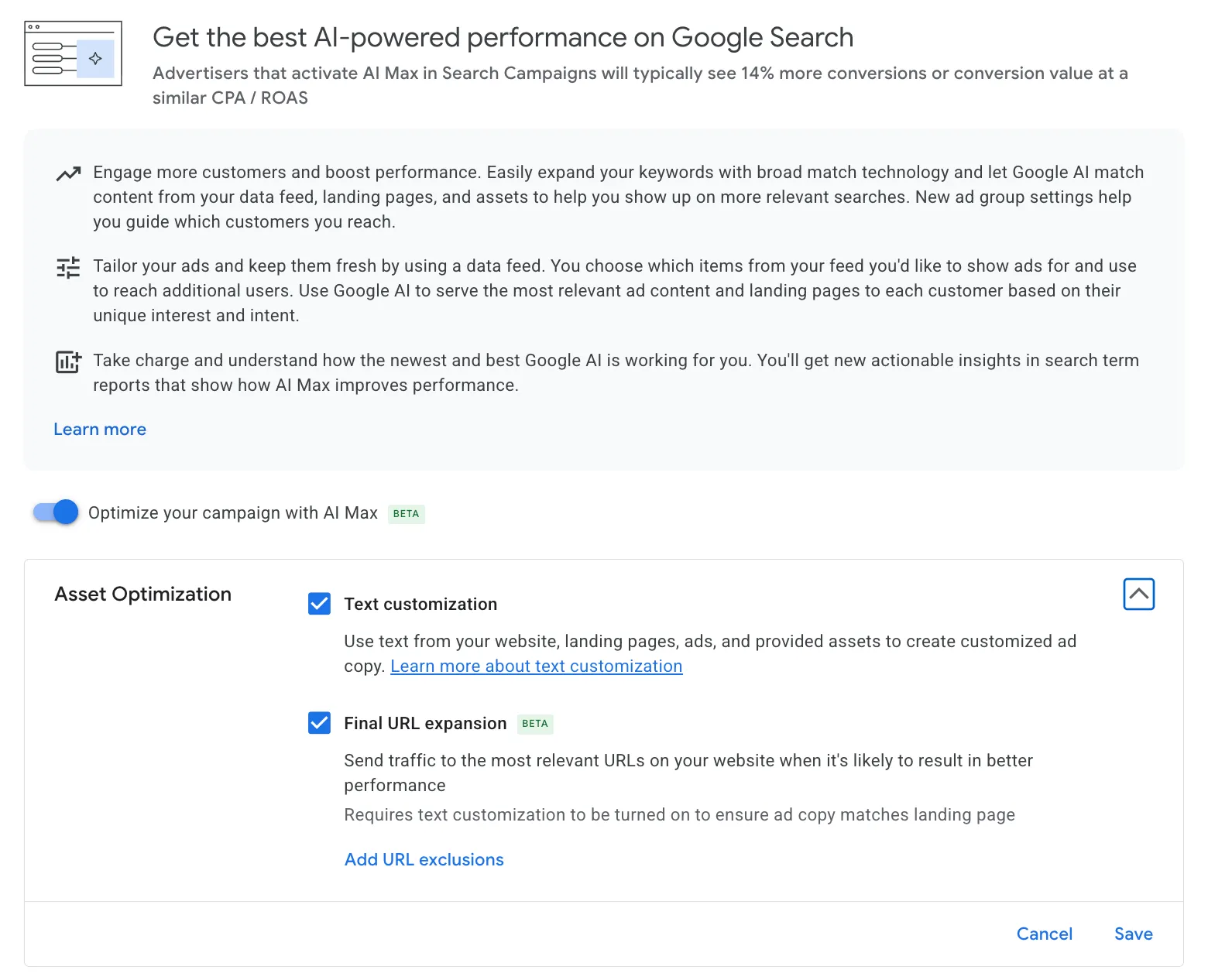Open the Learn more link
The height and width of the screenshot is (980, 1208).
pos(100,430)
